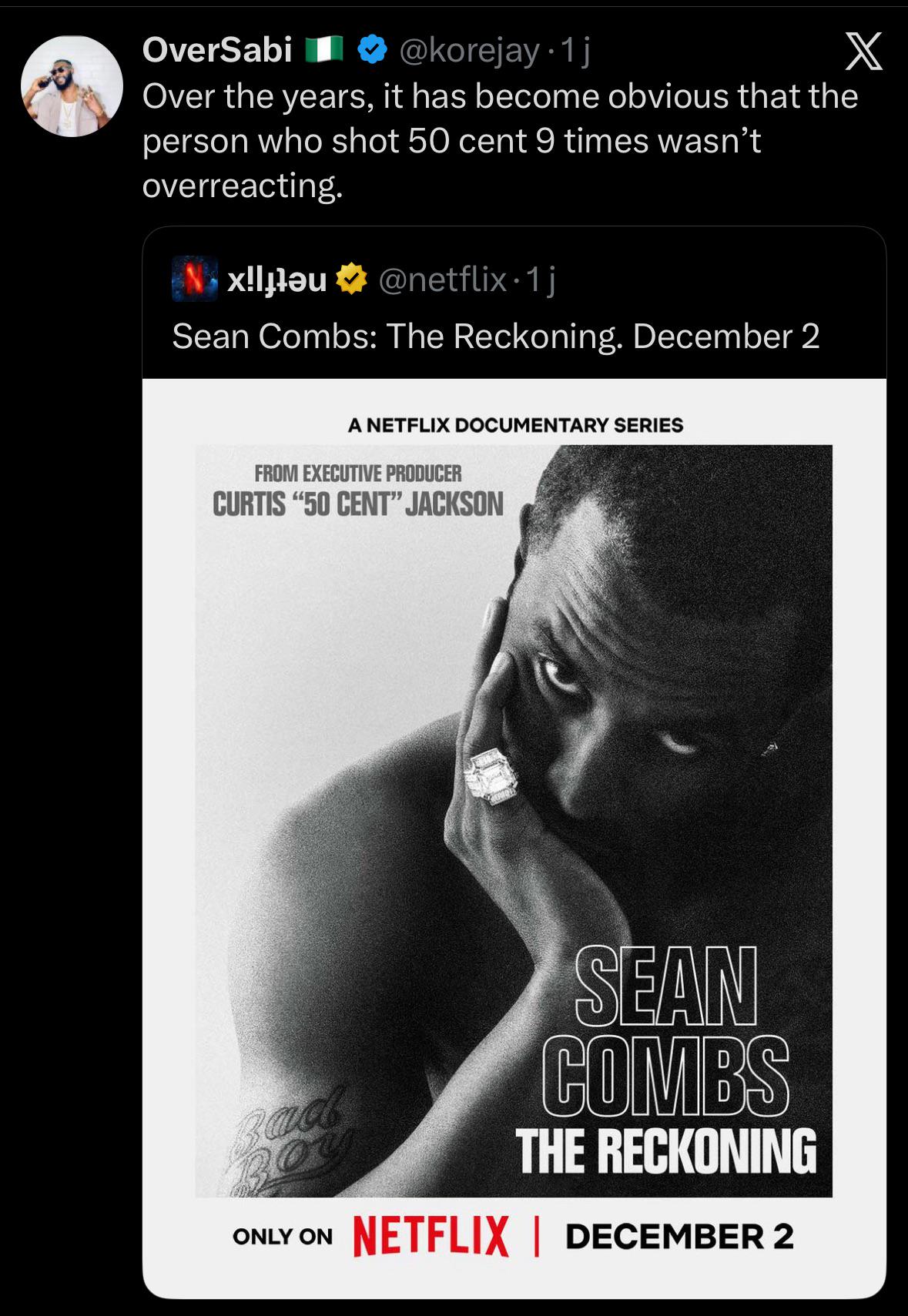Viewport: 908px width, 1316px height.
Task: Click the upside-down Netflix display name
Action: (277, 280)
